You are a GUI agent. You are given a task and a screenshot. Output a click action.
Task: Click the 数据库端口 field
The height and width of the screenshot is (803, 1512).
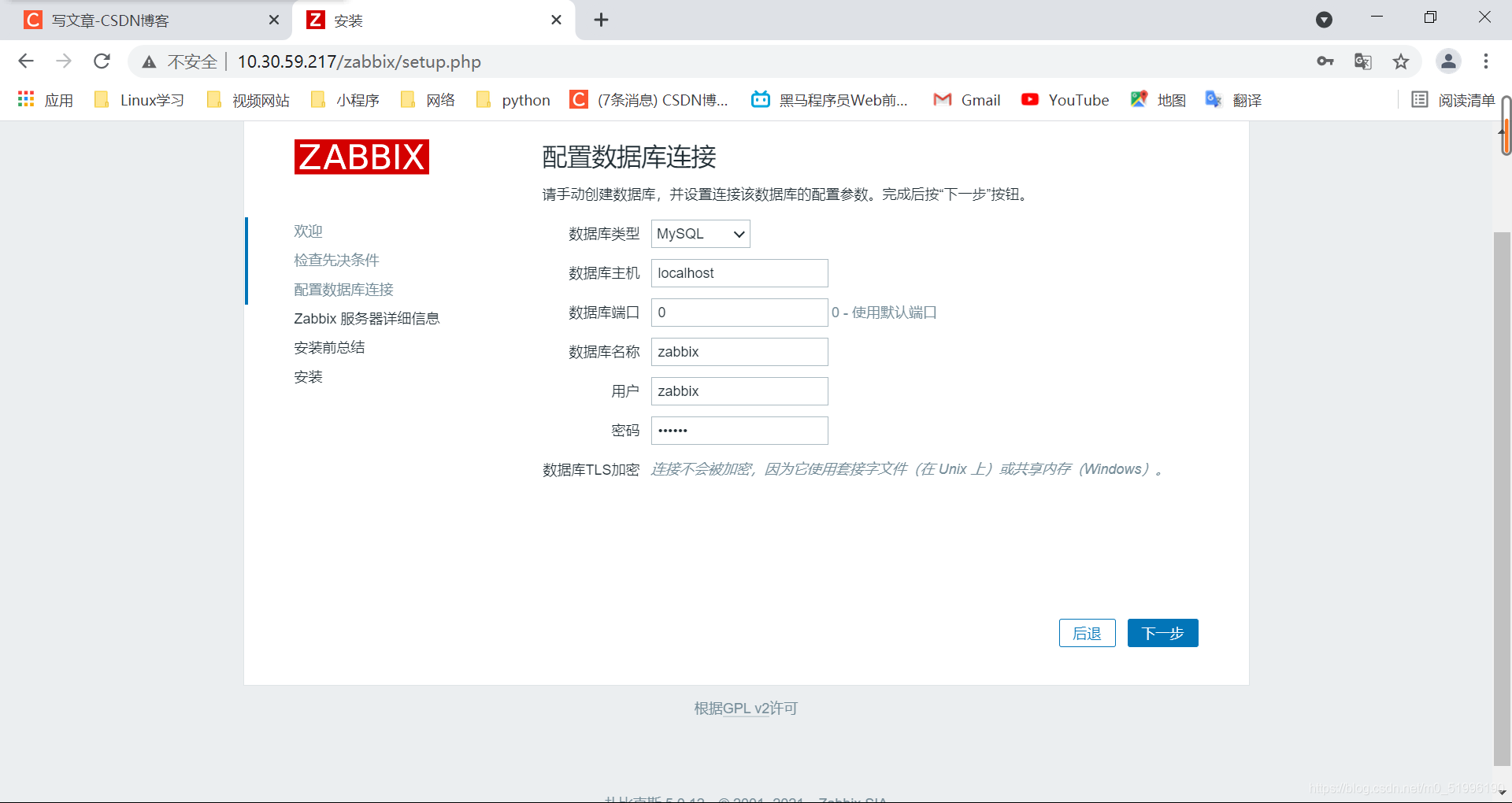coord(739,313)
